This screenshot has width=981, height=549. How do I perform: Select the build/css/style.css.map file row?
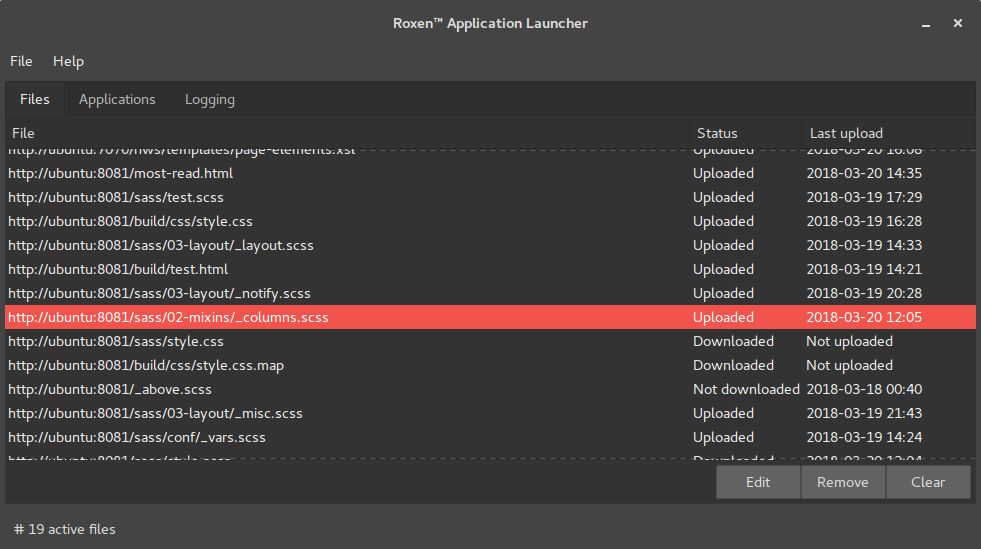(x=490, y=365)
